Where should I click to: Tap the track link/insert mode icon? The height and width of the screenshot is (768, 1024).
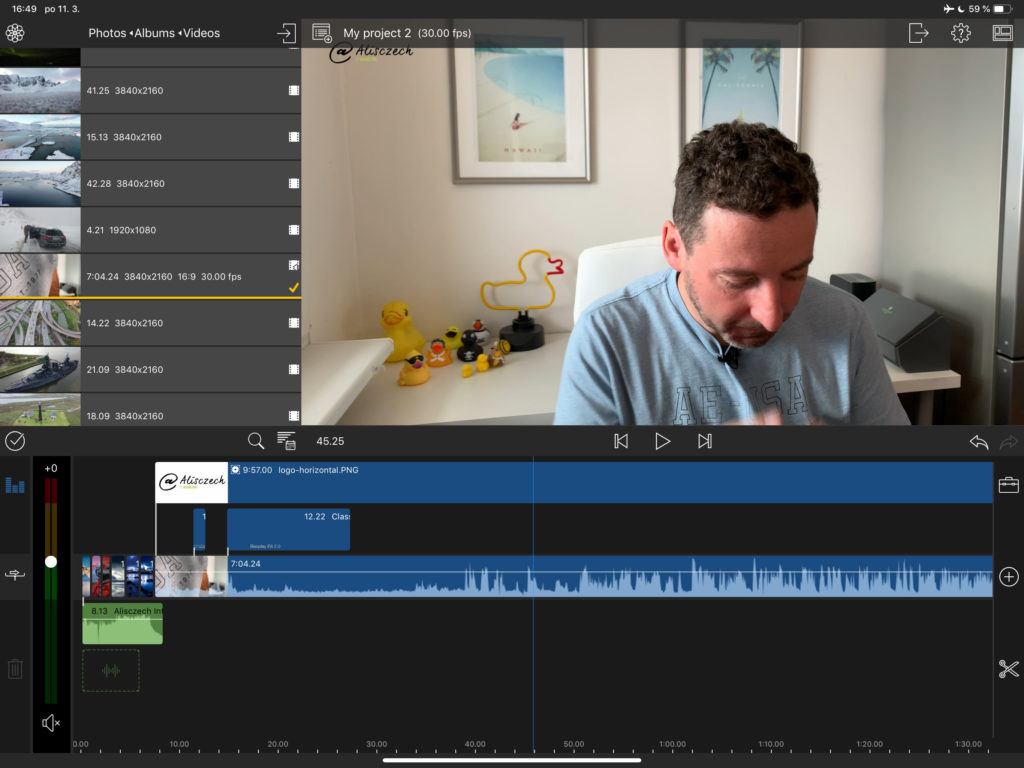coord(15,575)
